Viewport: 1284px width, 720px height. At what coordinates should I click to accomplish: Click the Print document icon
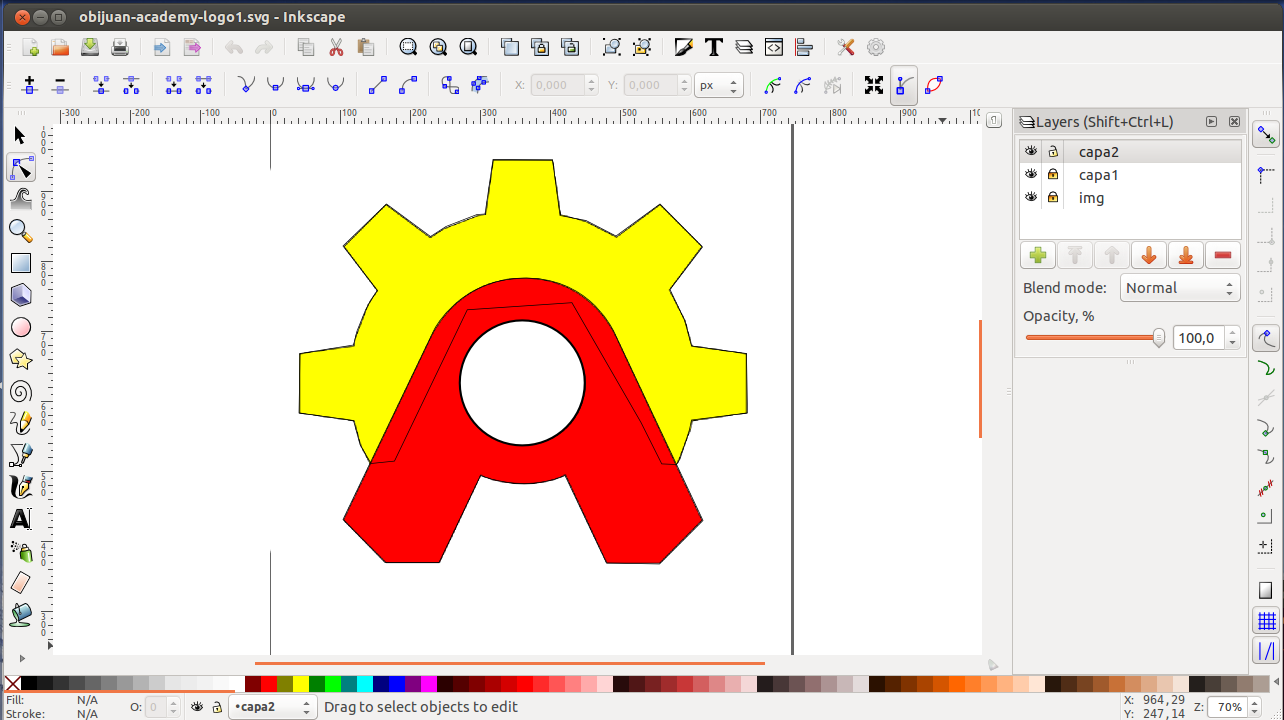[120, 47]
